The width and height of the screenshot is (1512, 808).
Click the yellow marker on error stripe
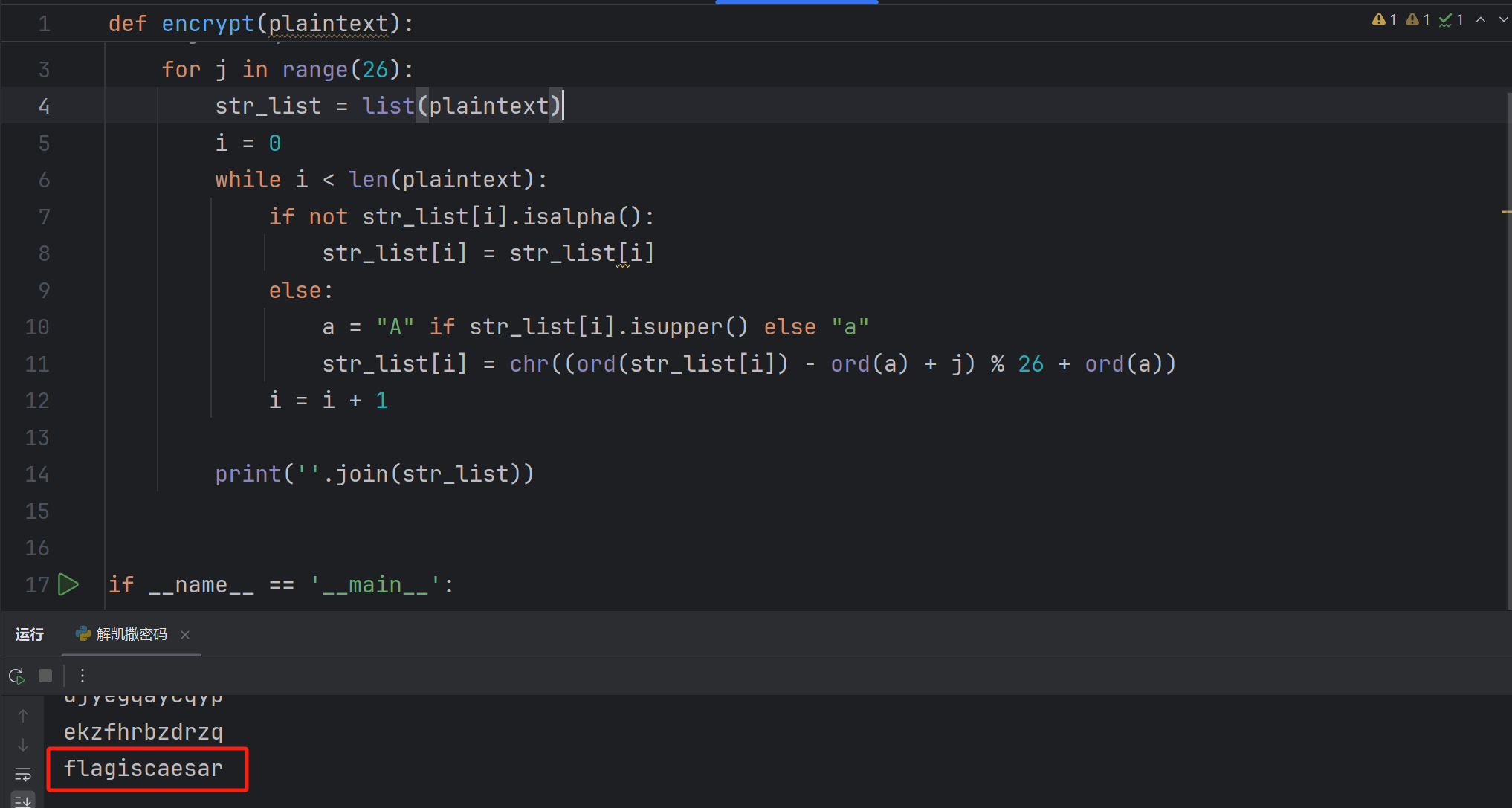pyautogui.click(x=1506, y=212)
